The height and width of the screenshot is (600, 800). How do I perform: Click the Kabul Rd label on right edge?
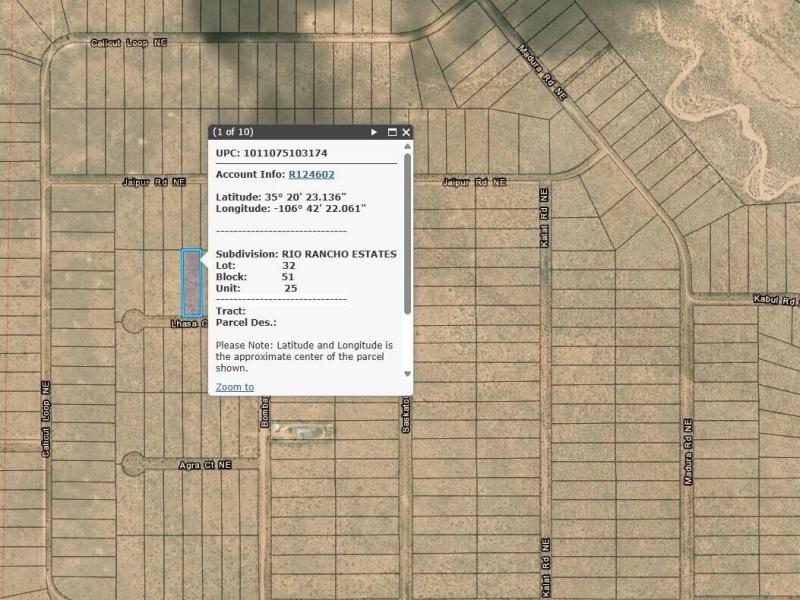[x=775, y=299]
